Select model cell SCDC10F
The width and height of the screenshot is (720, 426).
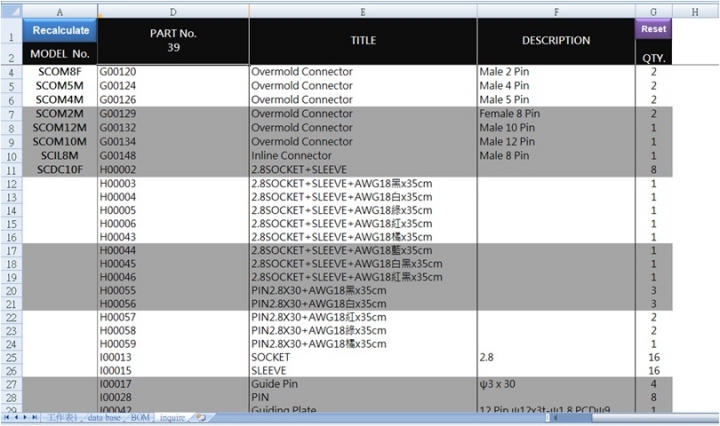click(60, 169)
